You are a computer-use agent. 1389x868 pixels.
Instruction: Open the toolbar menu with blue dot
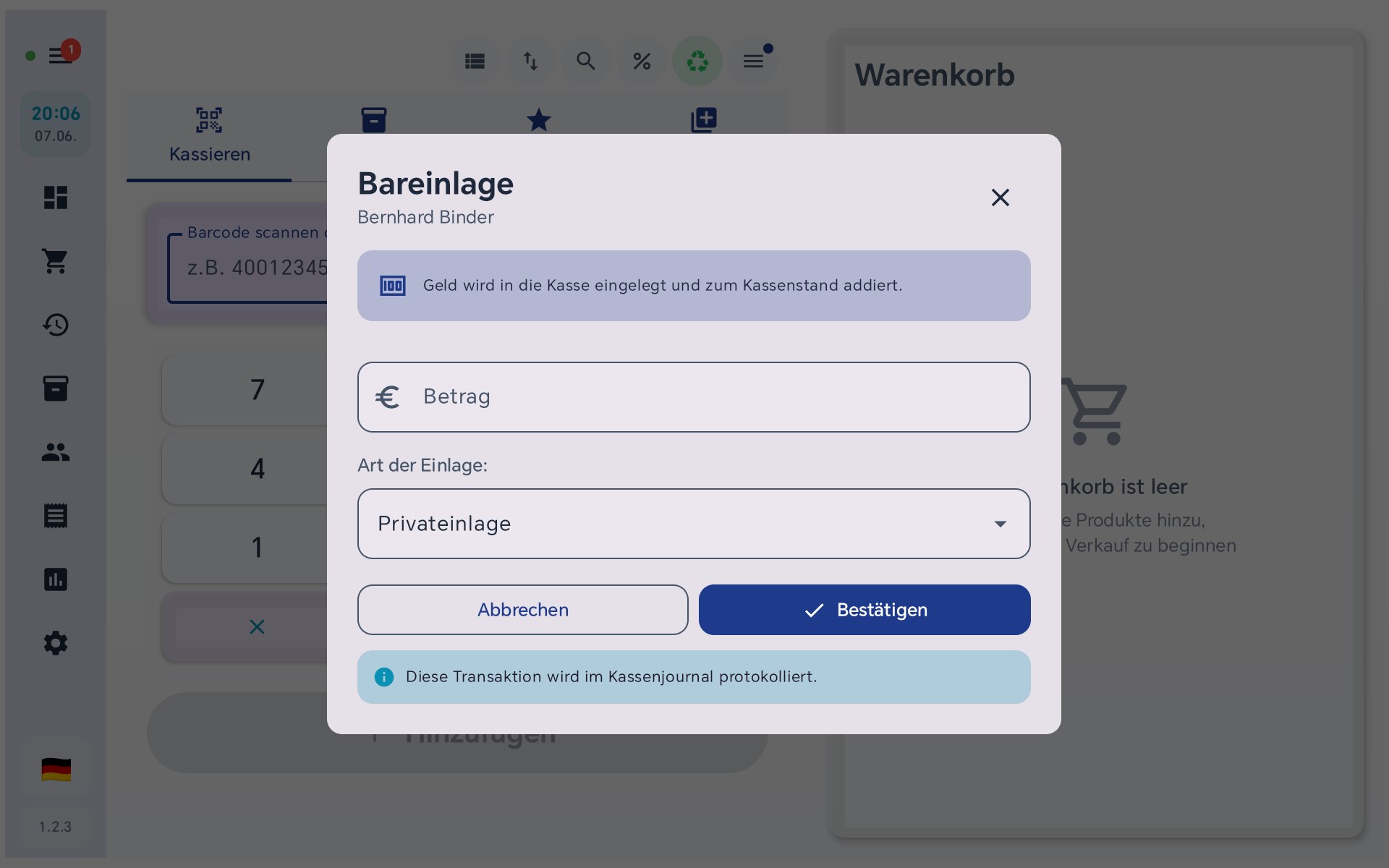753,61
